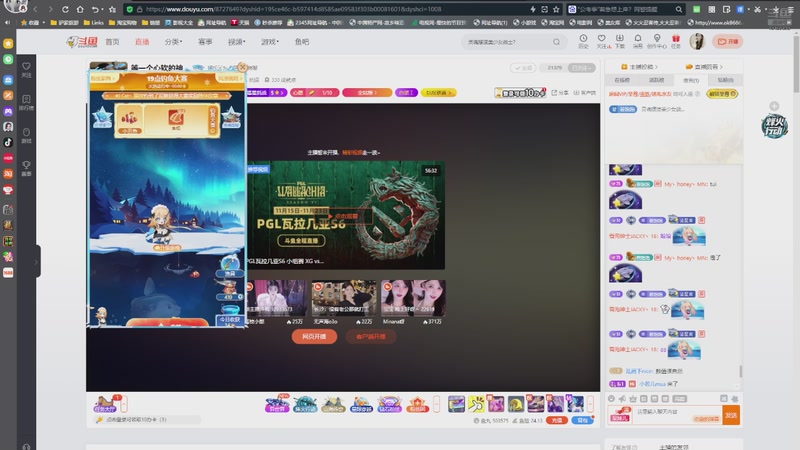This screenshot has height=450, width=800.
Task: Click the undo-close-tab arrow icon
Action: click(95, 9)
